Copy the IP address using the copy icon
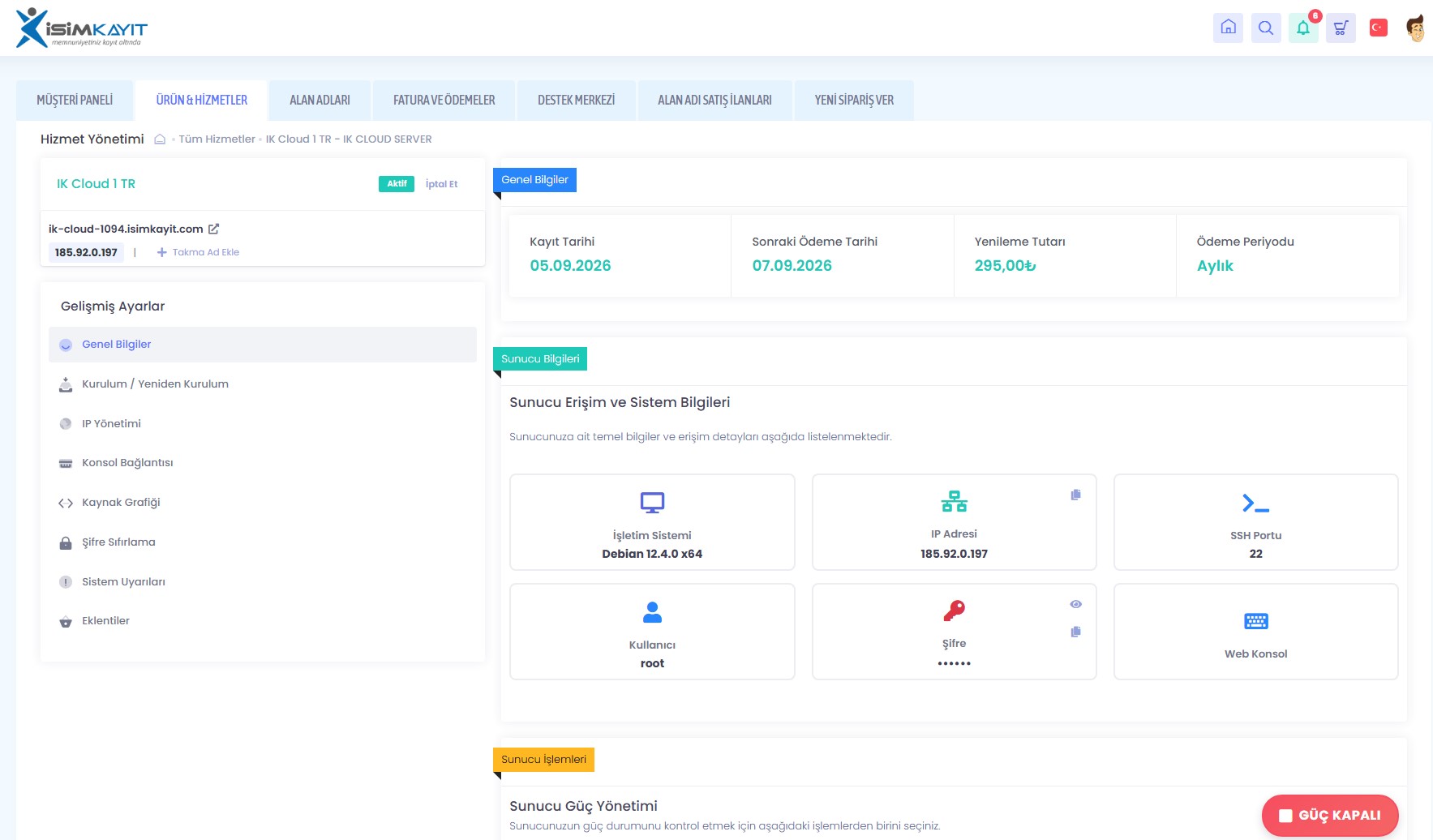The width and height of the screenshot is (1433, 840). [1075, 495]
